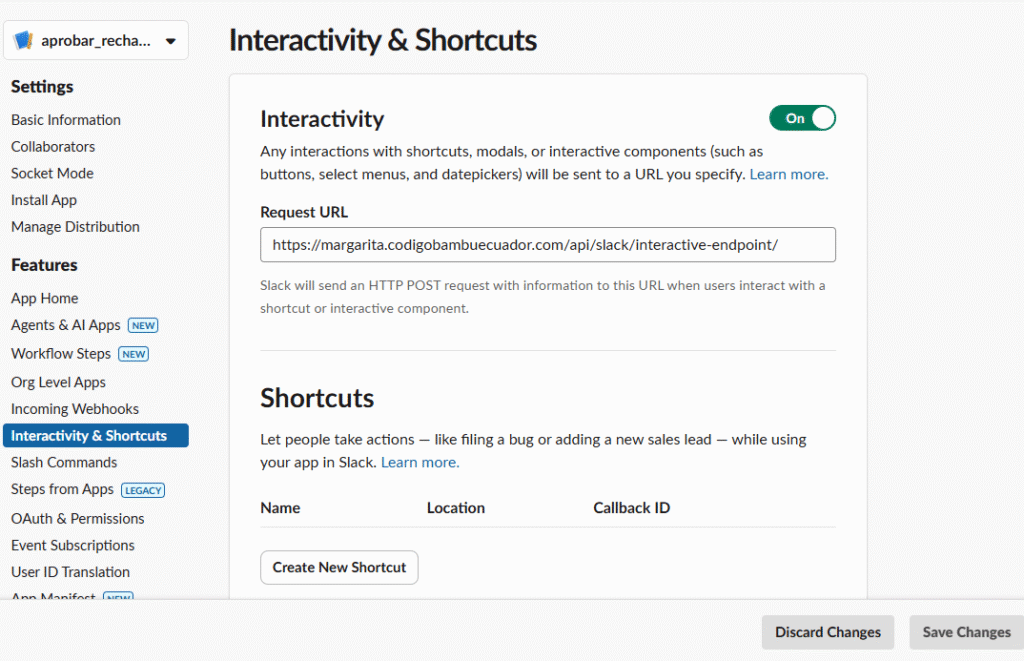Go to Collaborators in sidebar

pyautogui.click(x=53, y=147)
